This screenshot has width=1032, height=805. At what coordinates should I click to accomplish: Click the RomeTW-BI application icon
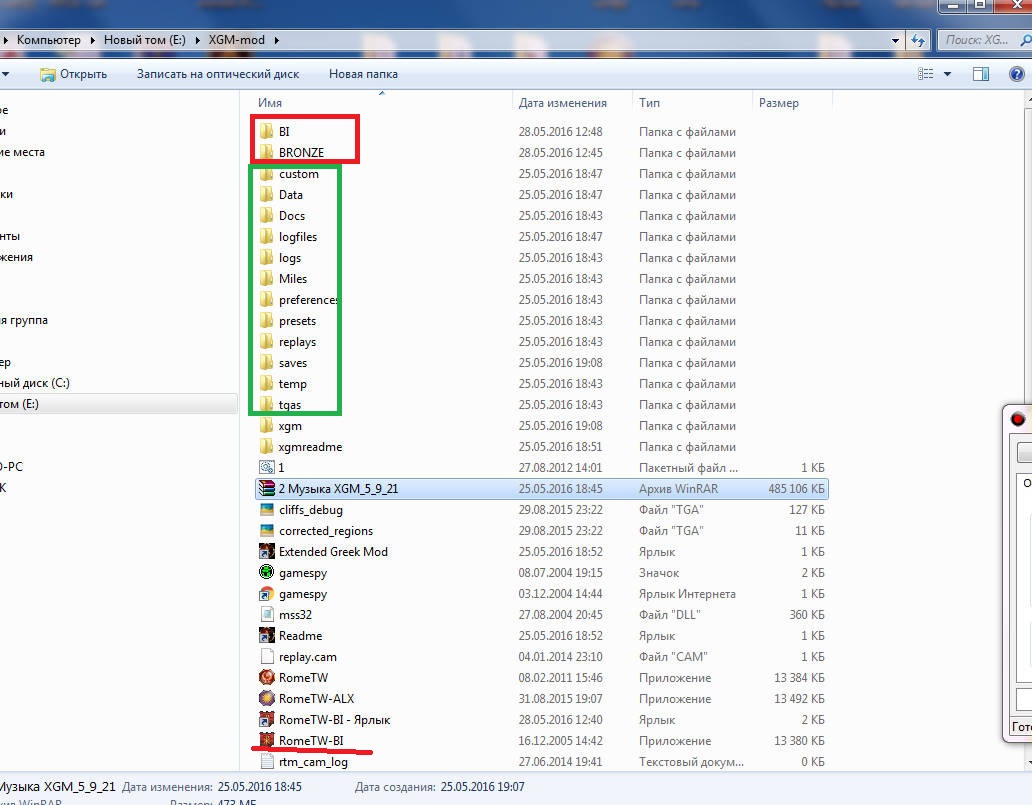tap(267, 740)
